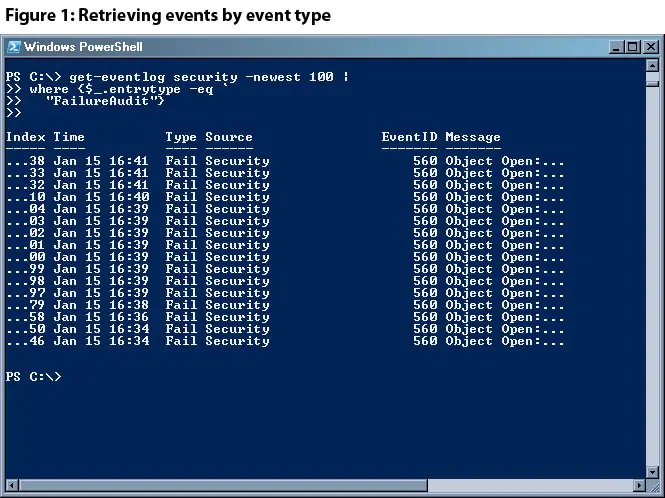Click the index '...00' entry
The height and width of the screenshot is (498, 665).
point(25,257)
